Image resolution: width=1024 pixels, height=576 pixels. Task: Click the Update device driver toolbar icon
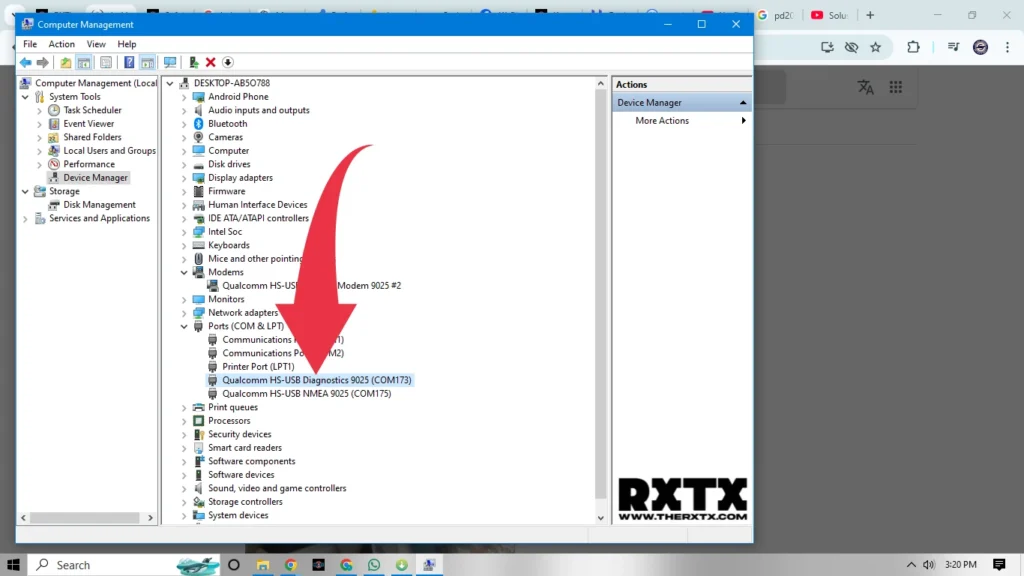pos(194,62)
